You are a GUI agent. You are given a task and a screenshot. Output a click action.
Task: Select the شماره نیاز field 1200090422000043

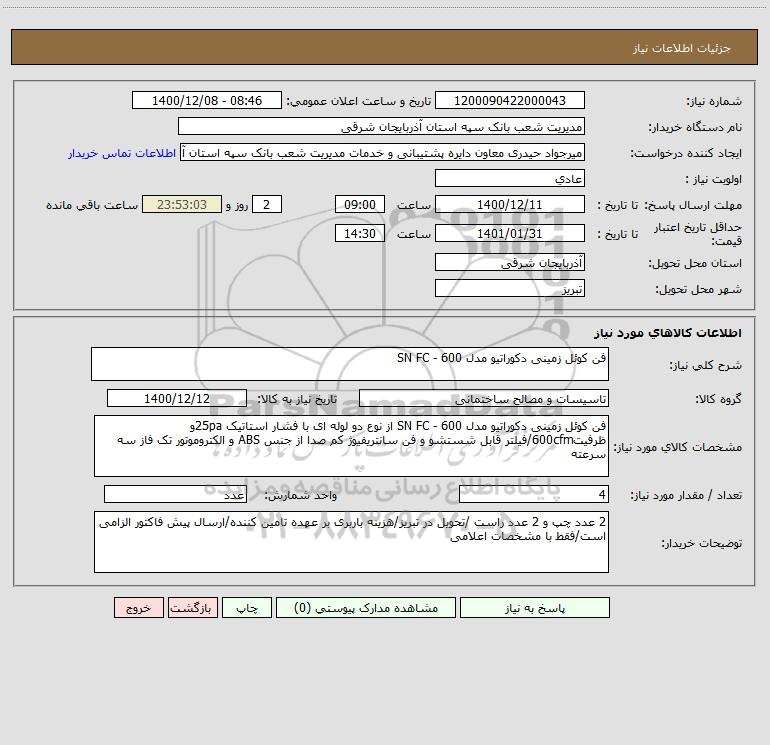pyautogui.click(x=510, y=101)
